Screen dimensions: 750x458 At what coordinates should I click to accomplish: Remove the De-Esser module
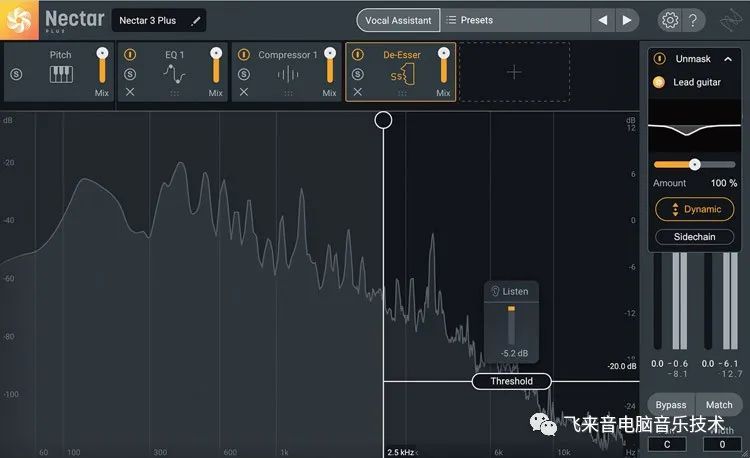pyautogui.click(x=357, y=92)
